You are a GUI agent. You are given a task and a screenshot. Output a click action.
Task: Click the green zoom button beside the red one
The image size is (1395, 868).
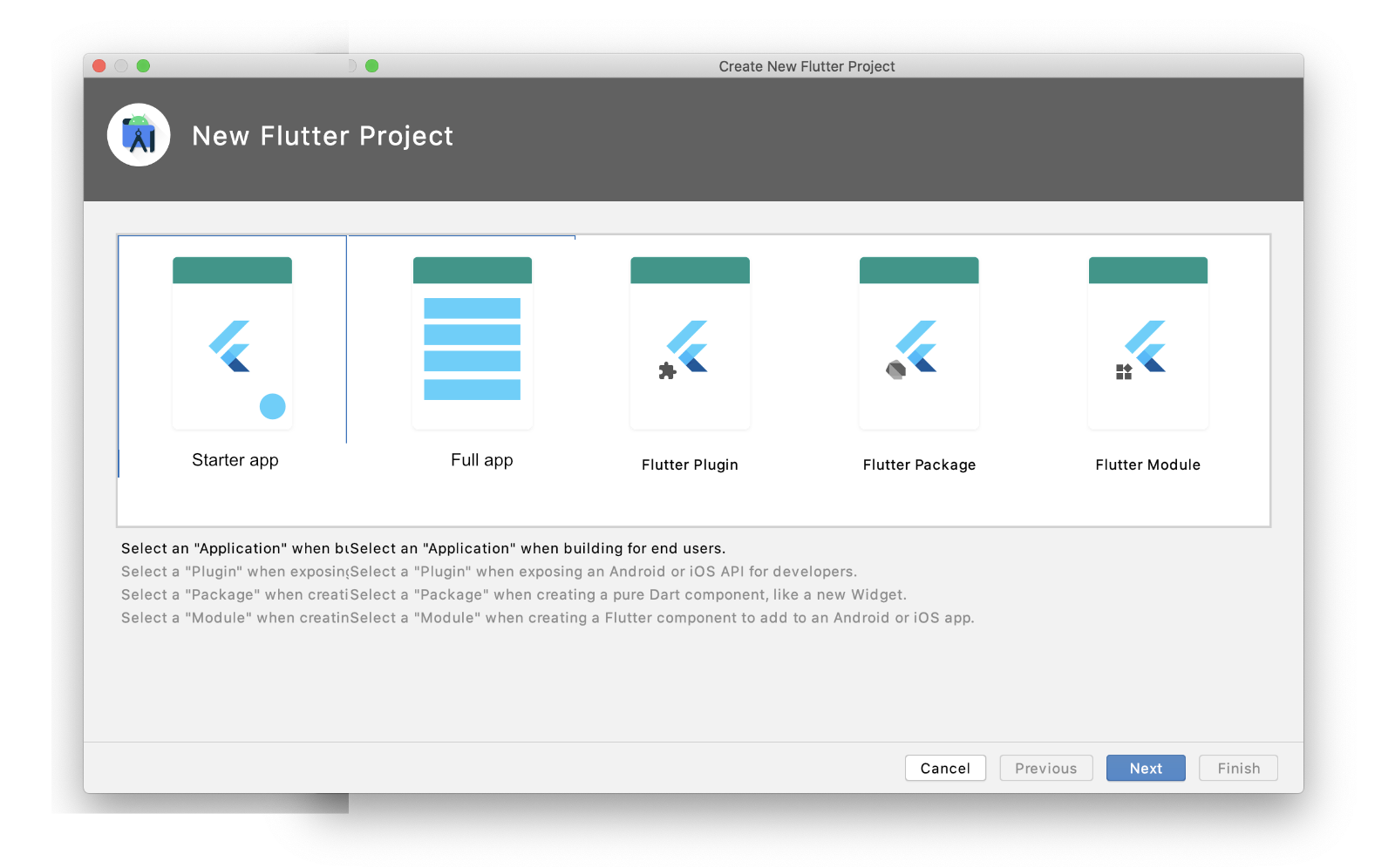(x=144, y=65)
